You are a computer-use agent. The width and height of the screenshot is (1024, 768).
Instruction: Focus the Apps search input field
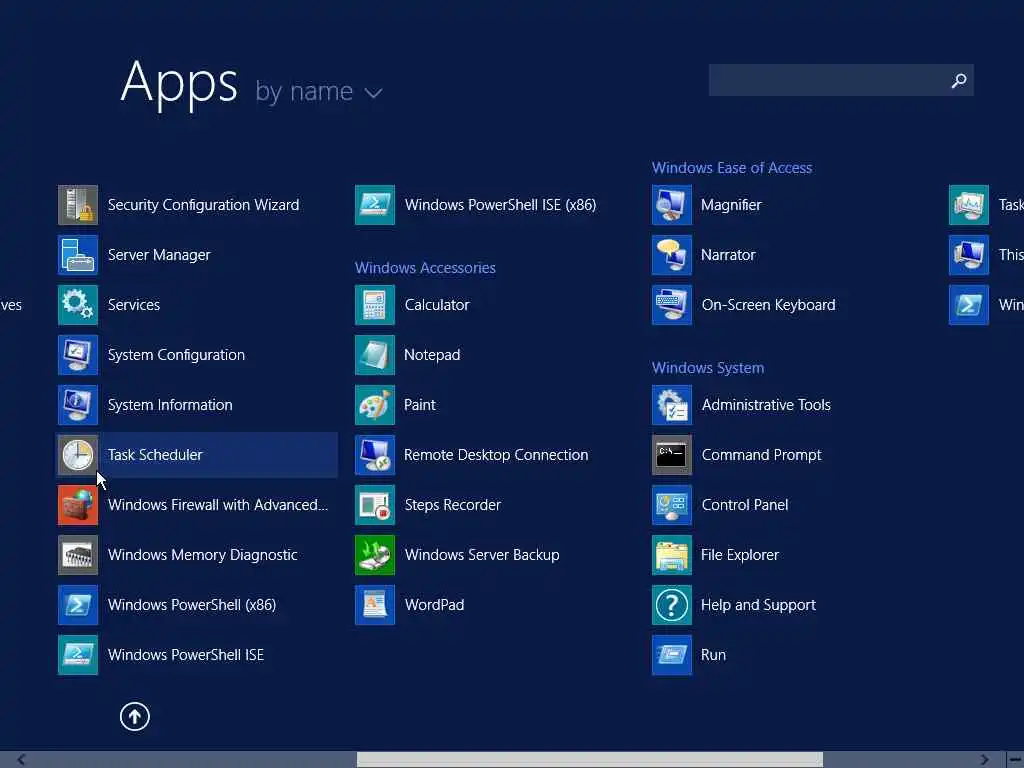841,80
